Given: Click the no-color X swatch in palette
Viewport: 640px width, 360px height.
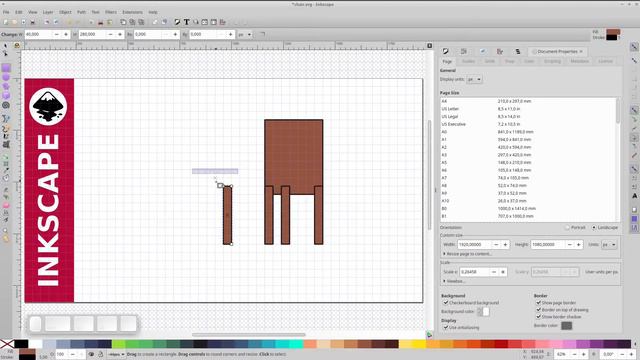Looking at the screenshot, I should pyautogui.click(x=7, y=344).
